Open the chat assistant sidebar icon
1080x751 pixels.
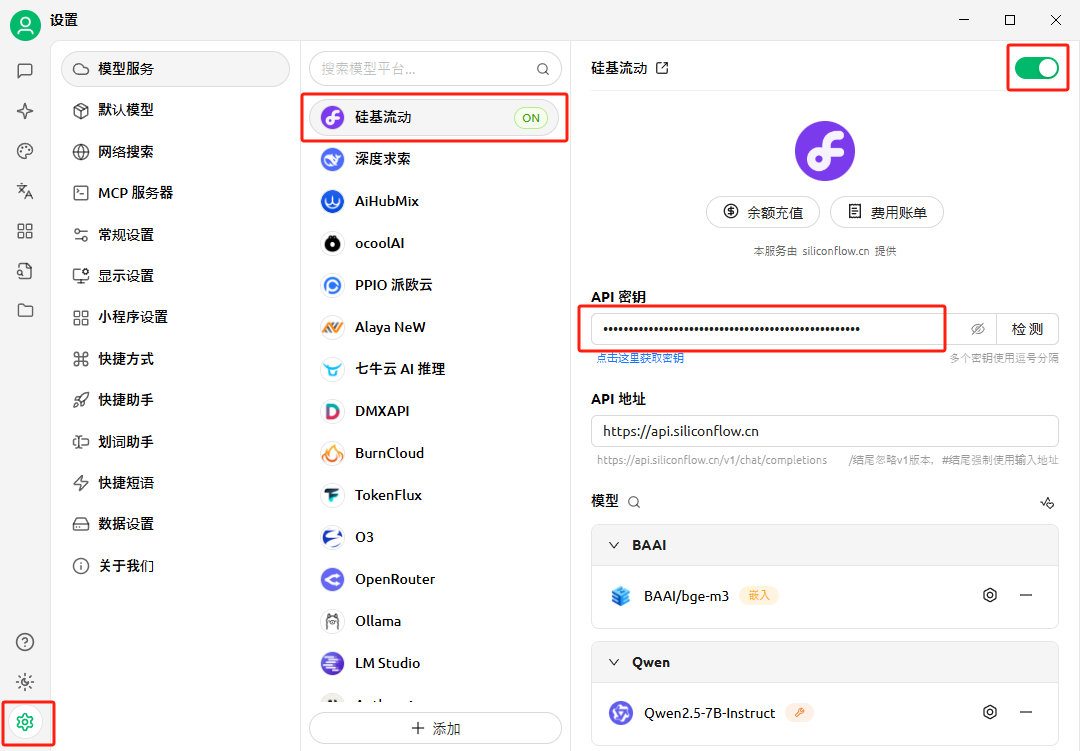pos(25,70)
